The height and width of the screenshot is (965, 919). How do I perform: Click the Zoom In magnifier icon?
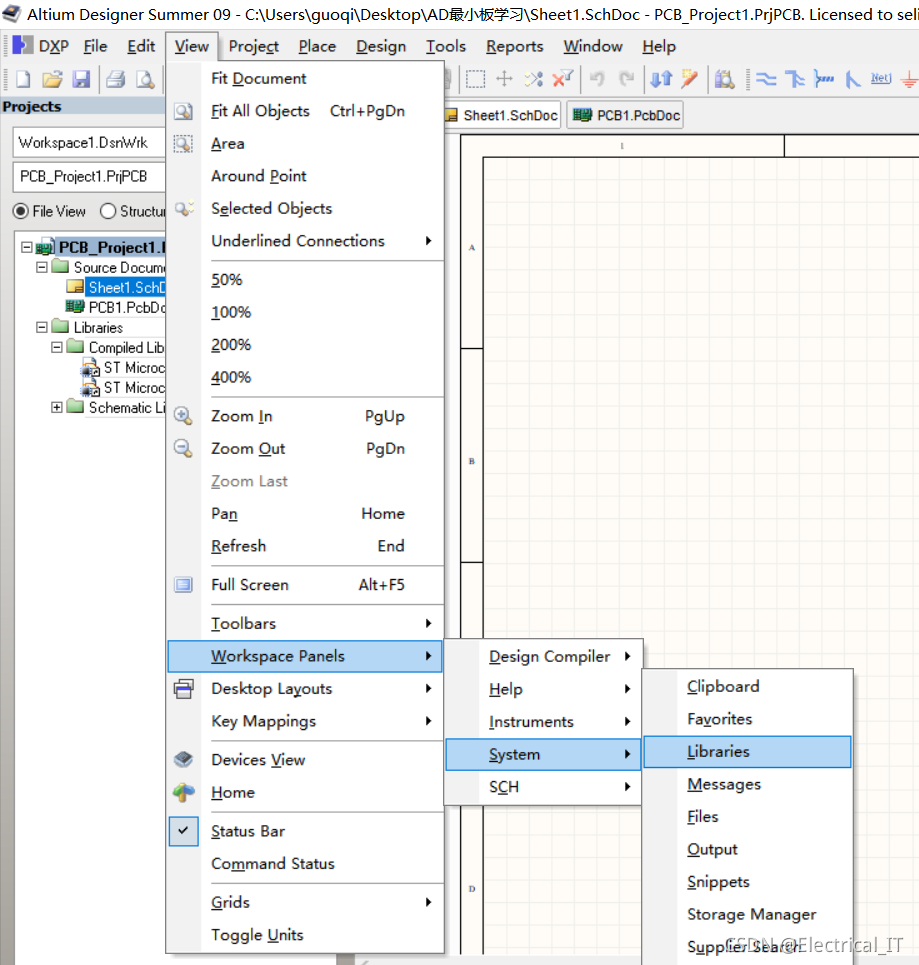[x=183, y=416]
